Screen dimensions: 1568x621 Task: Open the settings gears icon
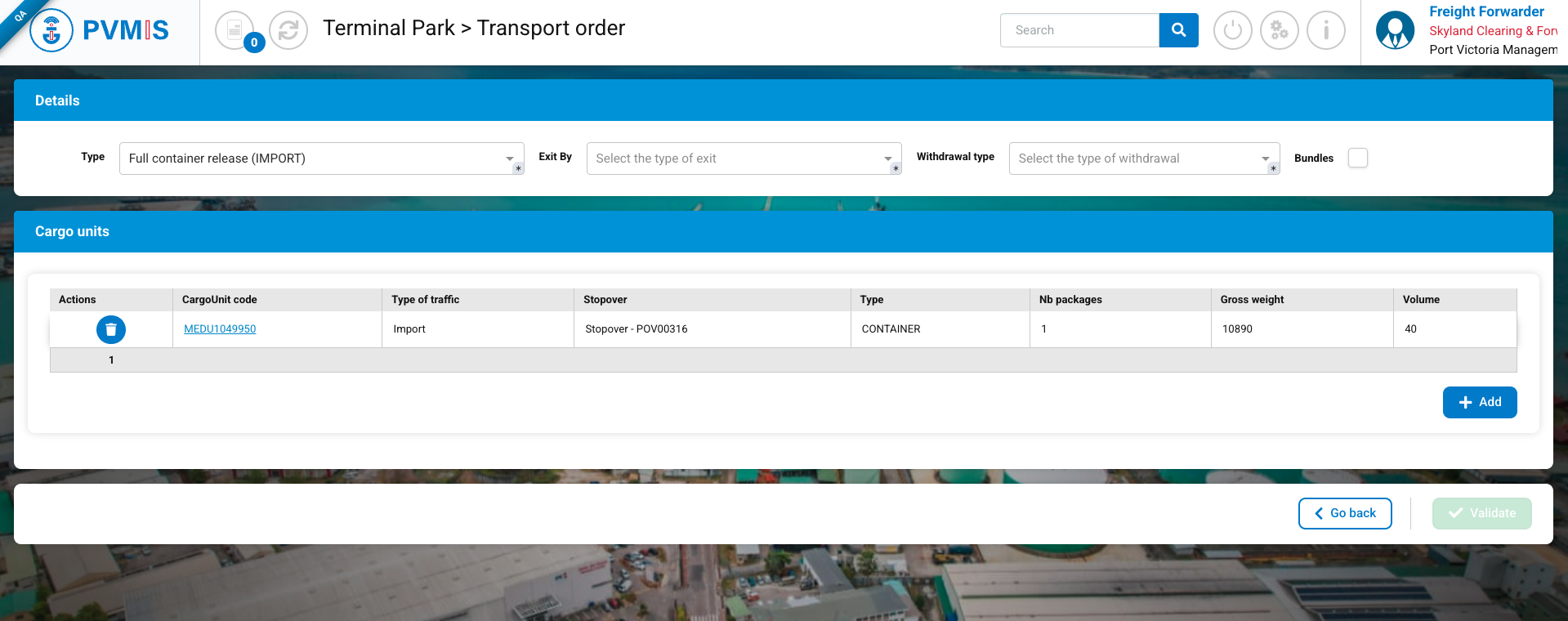click(x=1279, y=30)
